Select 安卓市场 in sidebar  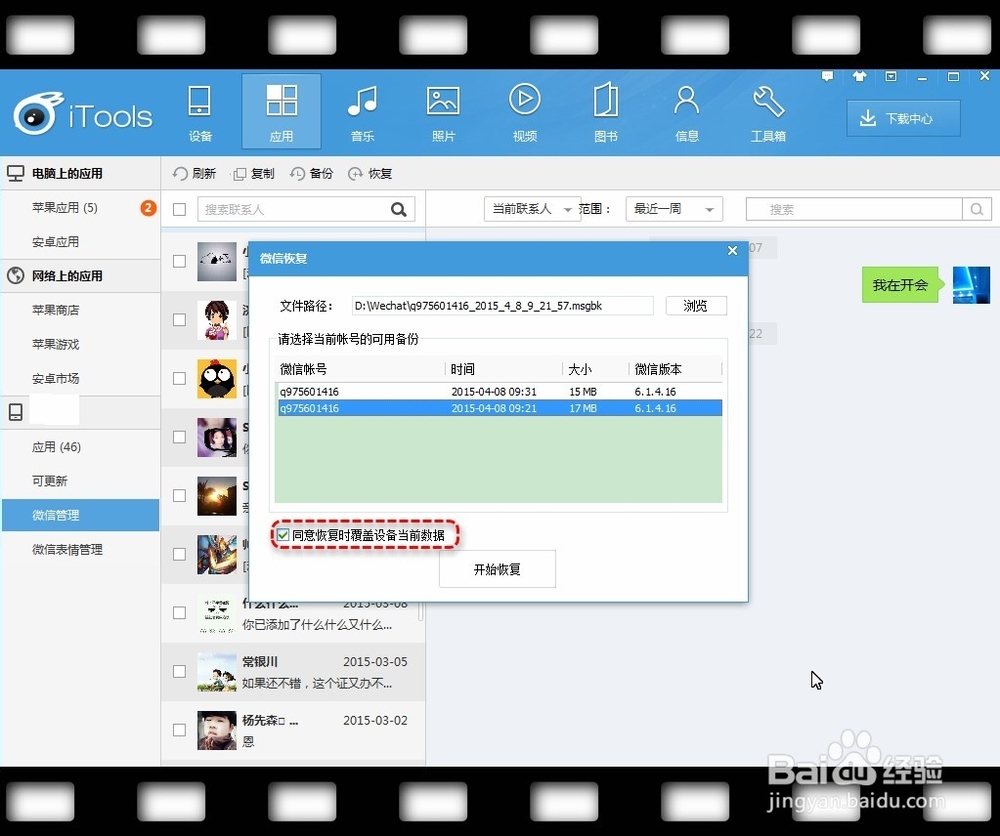coord(55,379)
